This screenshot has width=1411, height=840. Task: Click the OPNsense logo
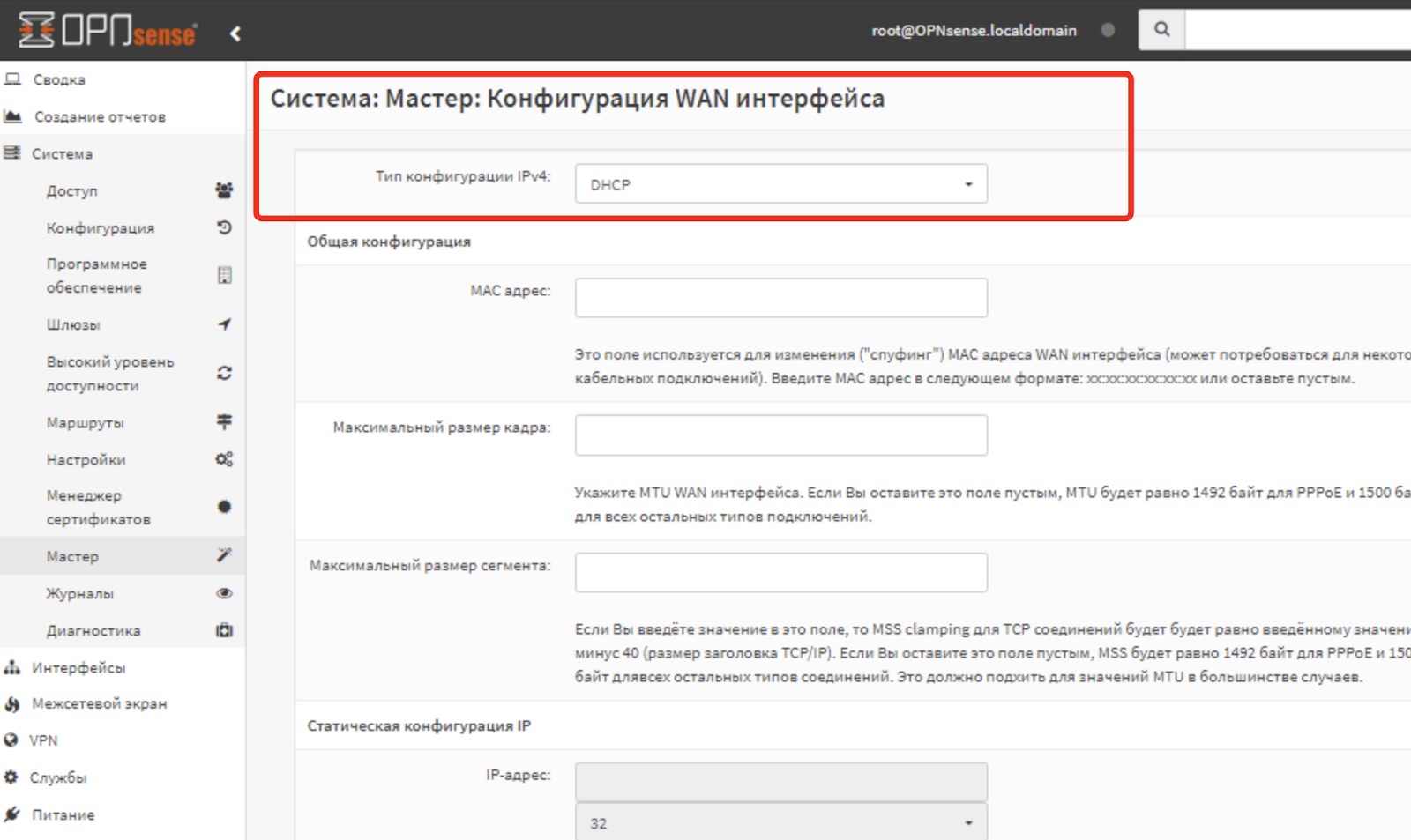(x=104, y=30)
